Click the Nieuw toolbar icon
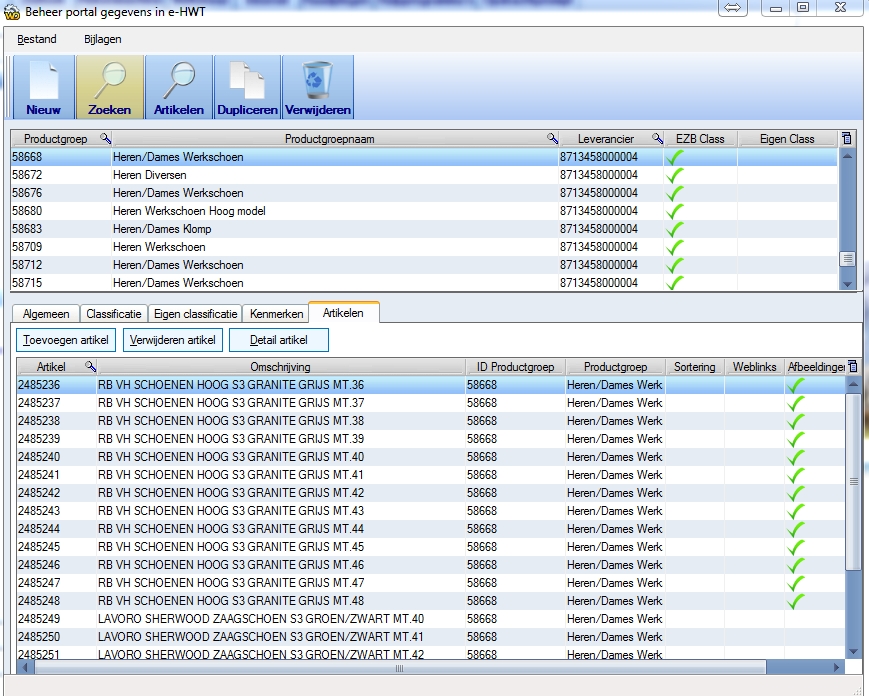869x696 pixels. point(43,87)
